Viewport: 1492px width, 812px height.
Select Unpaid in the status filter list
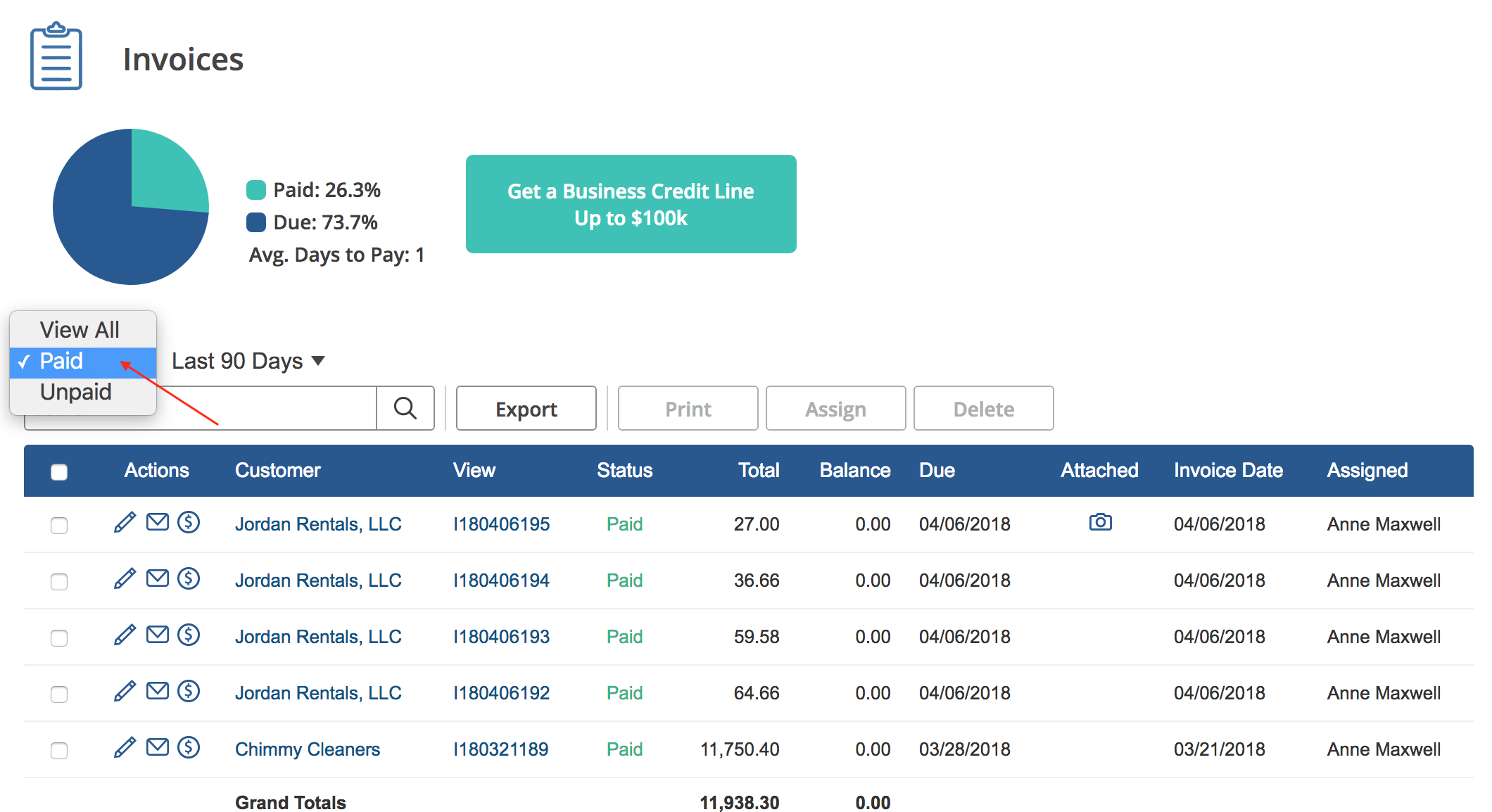pyautogui.click(x=76, y=392)
